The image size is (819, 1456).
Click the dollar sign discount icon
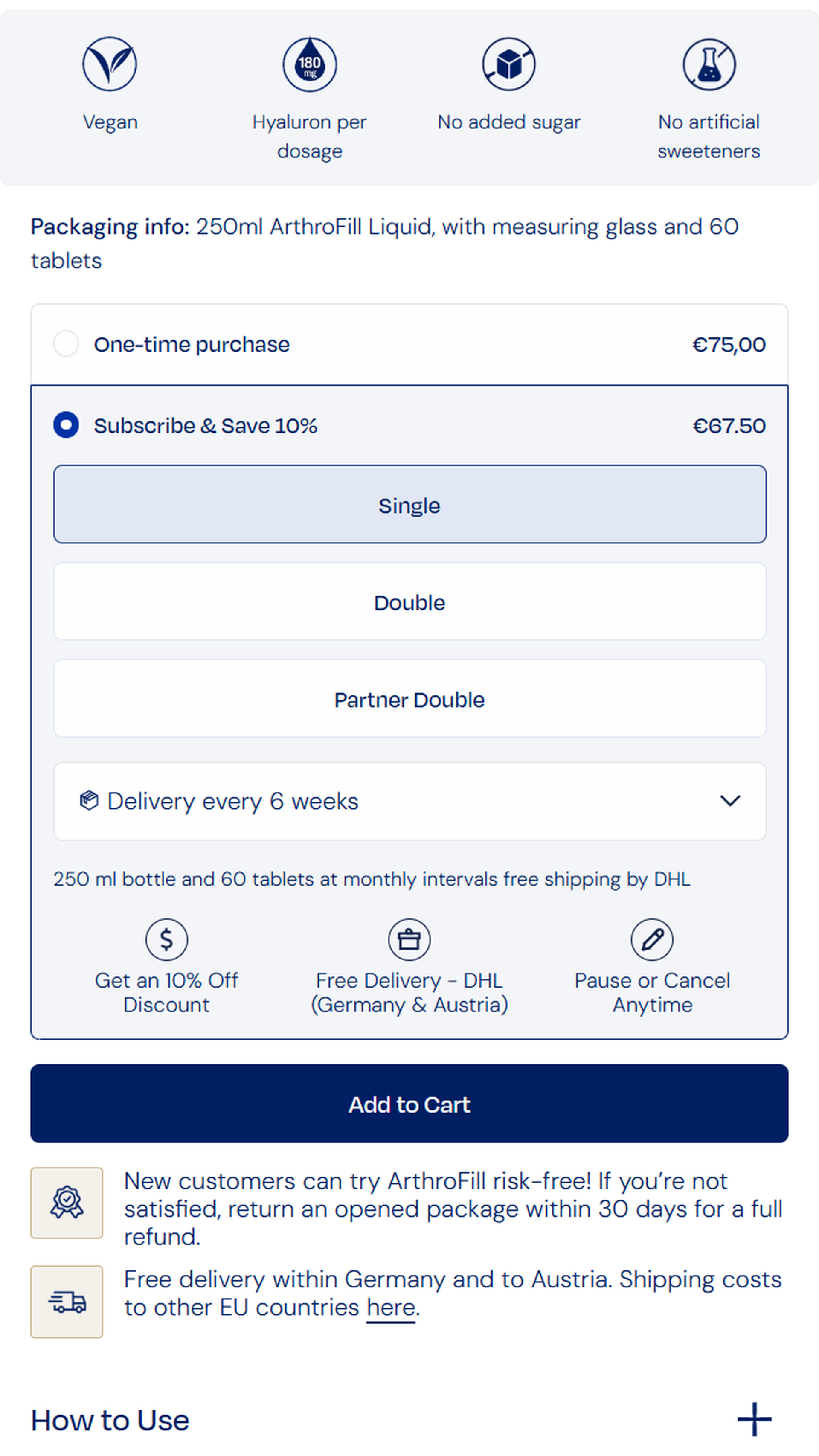coord(166,939)
